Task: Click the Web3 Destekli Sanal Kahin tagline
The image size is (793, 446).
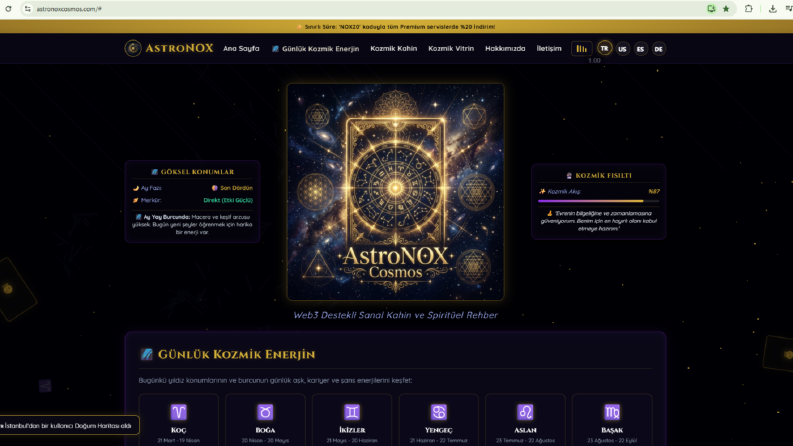Action: [x=395, y=315]
